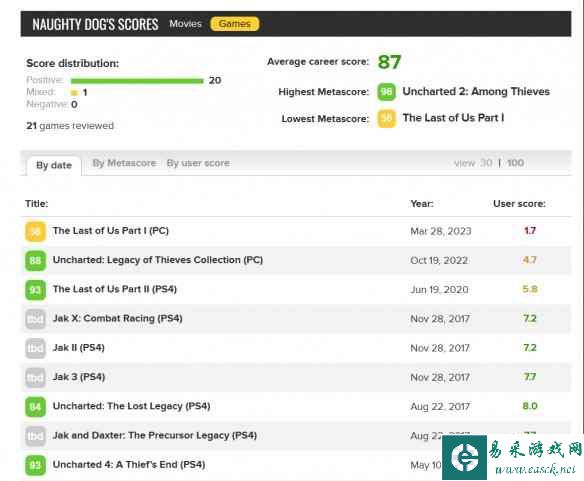Click yellow lowest Metascore badge

click(386, 118)
